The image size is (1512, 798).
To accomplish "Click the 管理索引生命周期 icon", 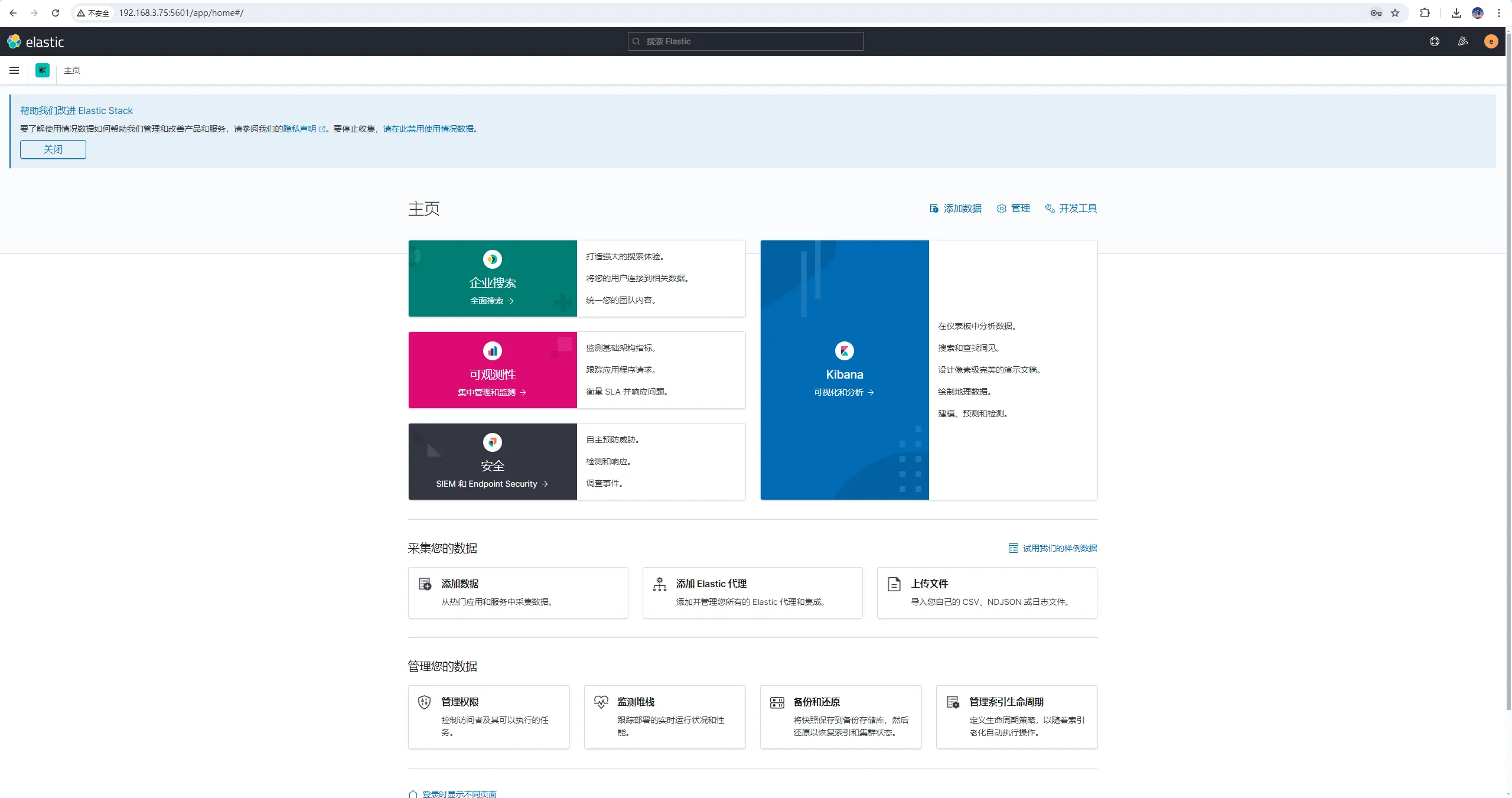I will point(953,702).
